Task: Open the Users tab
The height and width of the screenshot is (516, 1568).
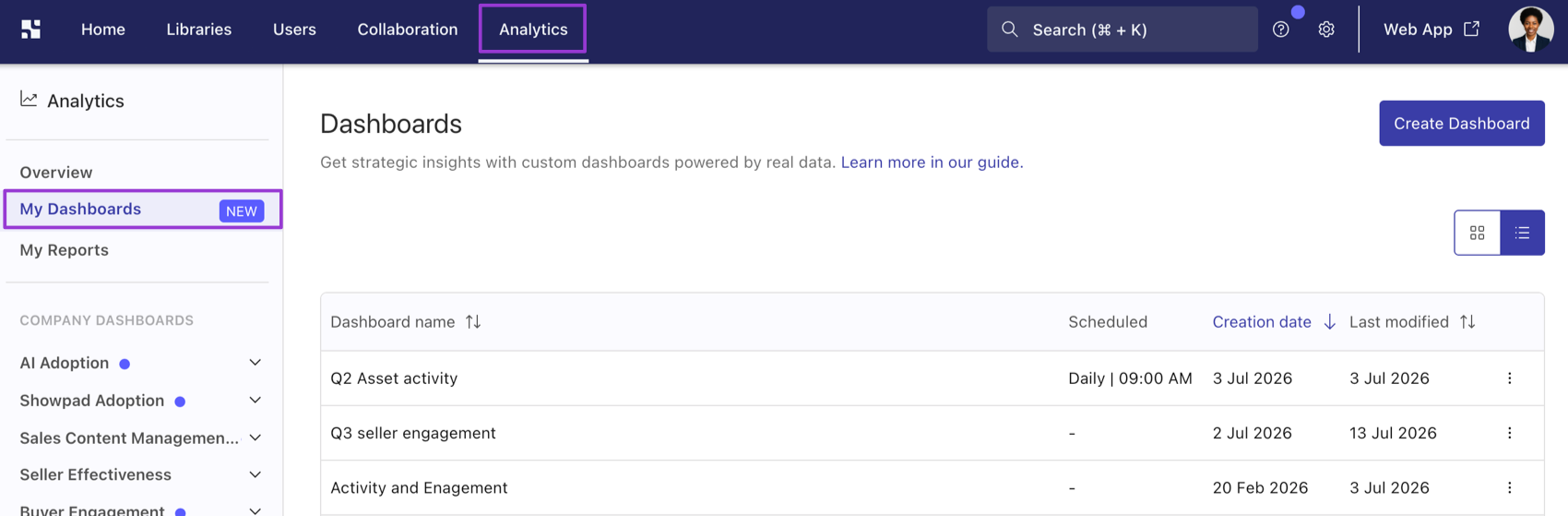Action: pyautogui.click(x=294, y=30)
